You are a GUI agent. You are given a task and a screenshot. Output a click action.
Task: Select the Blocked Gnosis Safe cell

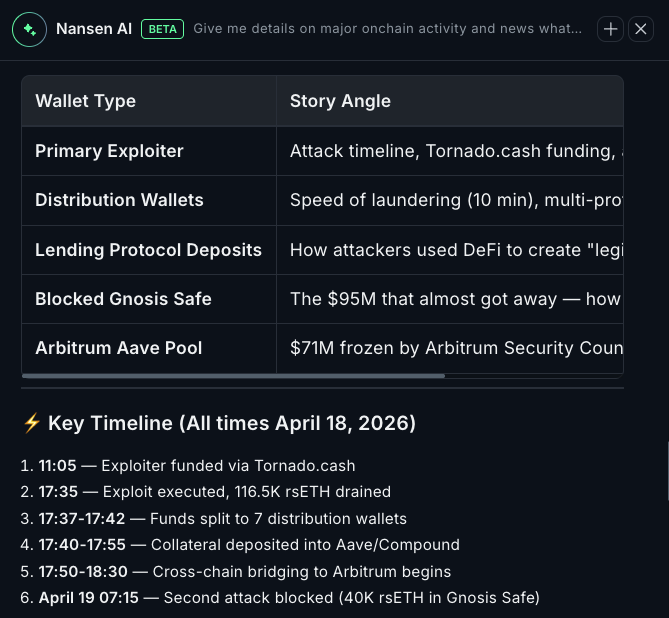[149, 299]
